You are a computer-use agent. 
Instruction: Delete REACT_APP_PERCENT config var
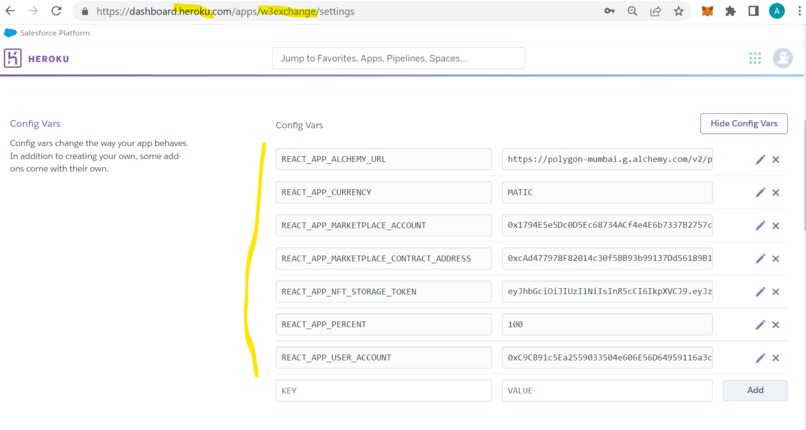(776, 325)
